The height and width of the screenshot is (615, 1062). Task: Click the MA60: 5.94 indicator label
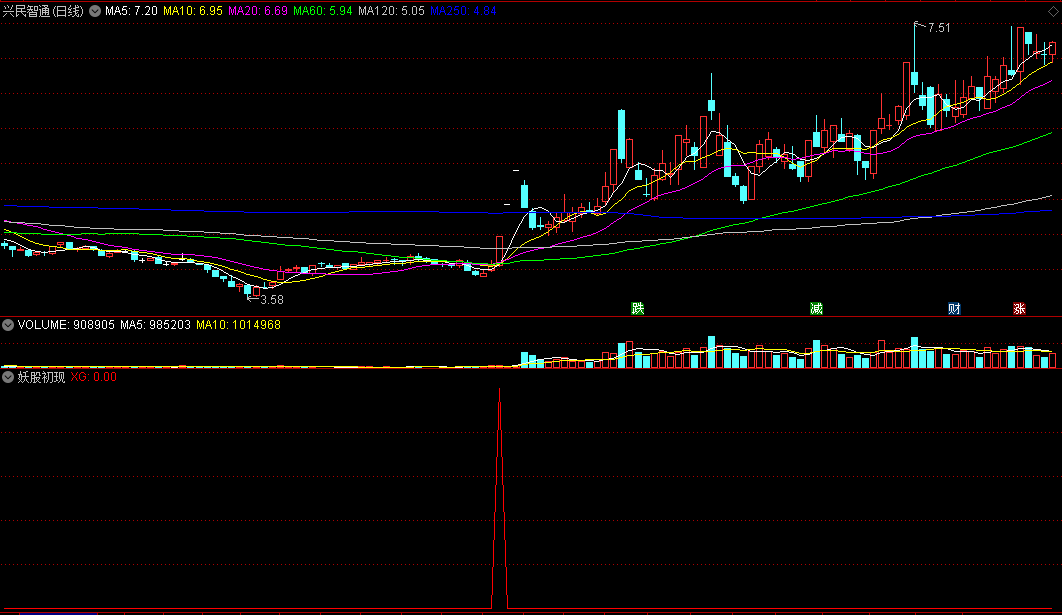click(323, 12)
